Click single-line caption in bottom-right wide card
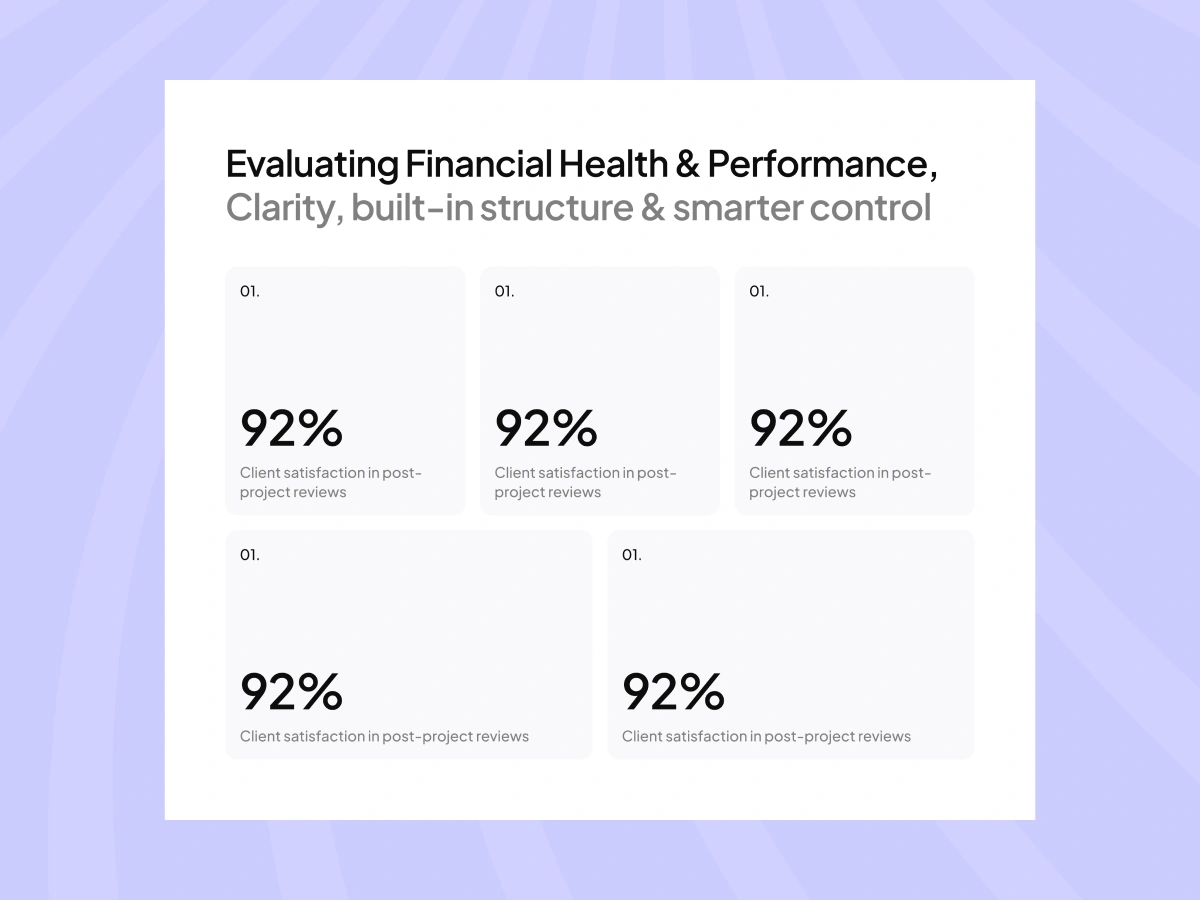Image resolution: width=1200 pixels, height=900 pixels. coord(766,736)
